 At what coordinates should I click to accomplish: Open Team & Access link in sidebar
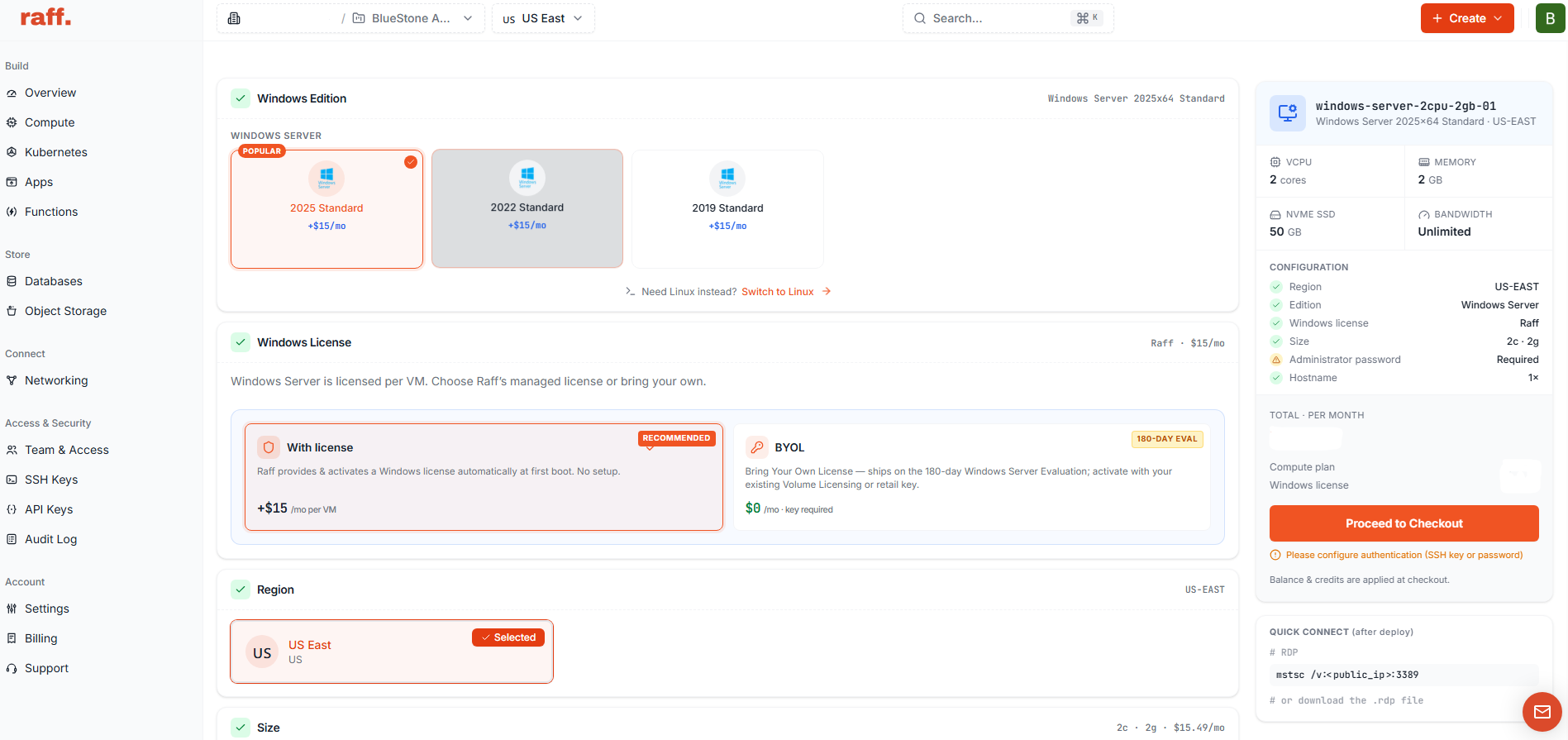(67, 450)
